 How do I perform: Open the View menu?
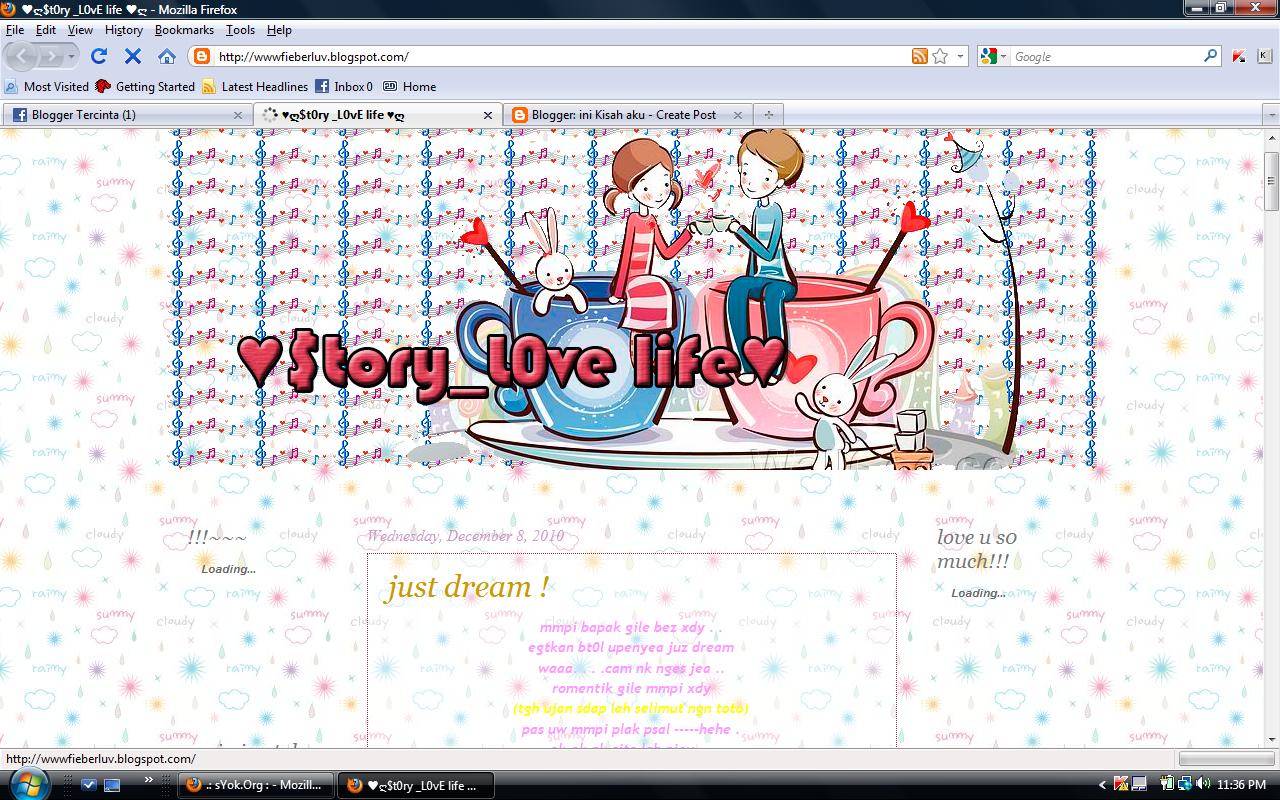80,30
